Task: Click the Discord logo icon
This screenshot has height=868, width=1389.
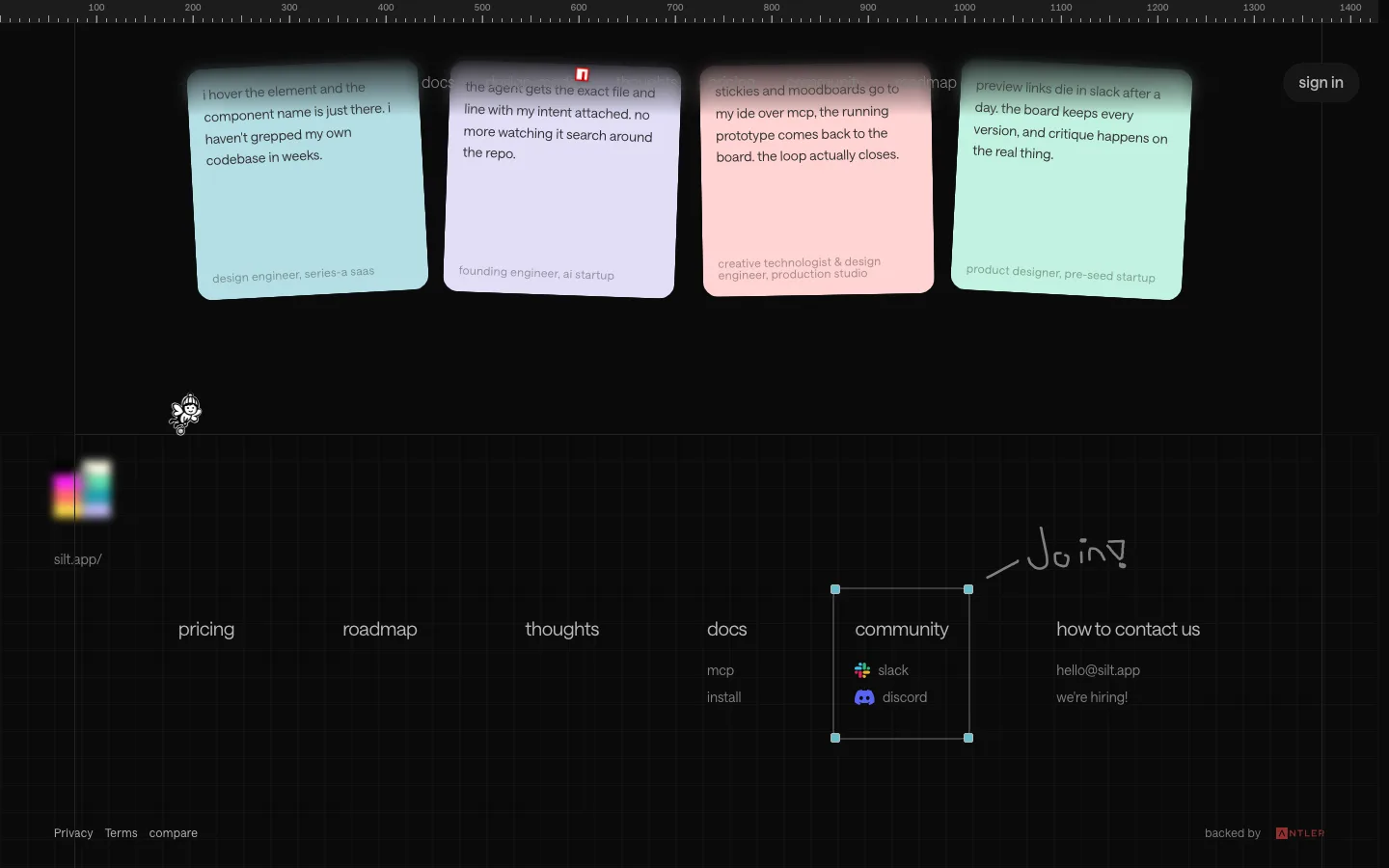Action: click(864, 697)
